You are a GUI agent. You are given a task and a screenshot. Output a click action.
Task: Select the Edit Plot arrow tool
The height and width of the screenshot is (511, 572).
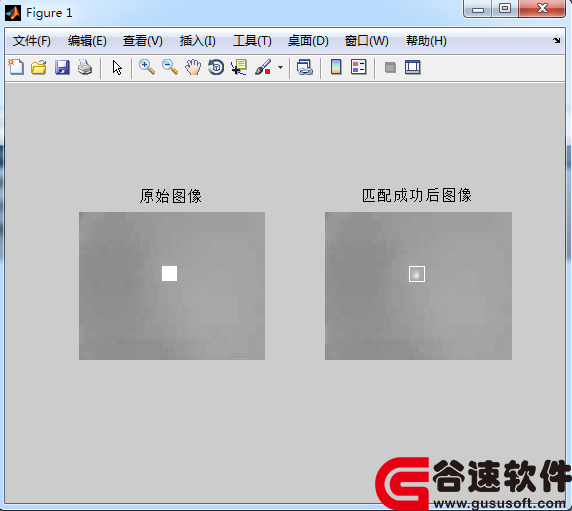tap(117, 68)
